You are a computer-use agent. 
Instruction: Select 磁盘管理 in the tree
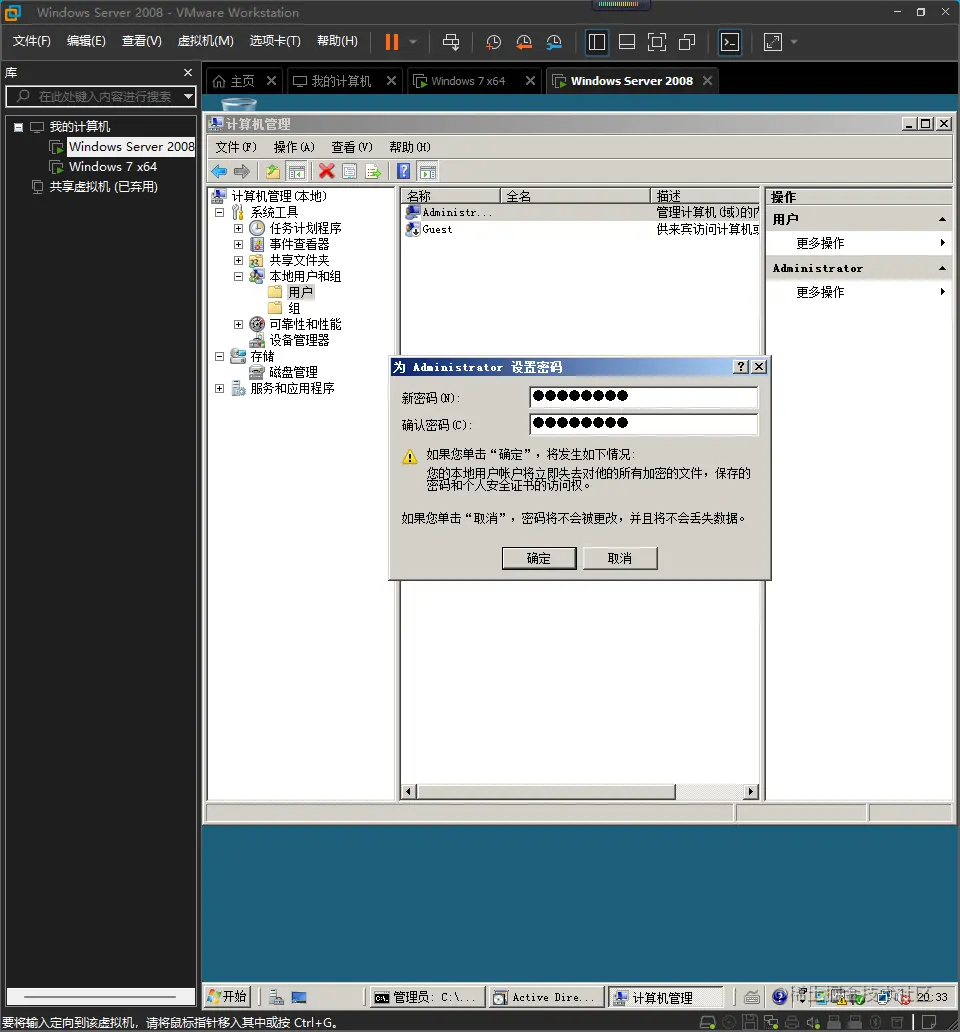click(293, 373)
